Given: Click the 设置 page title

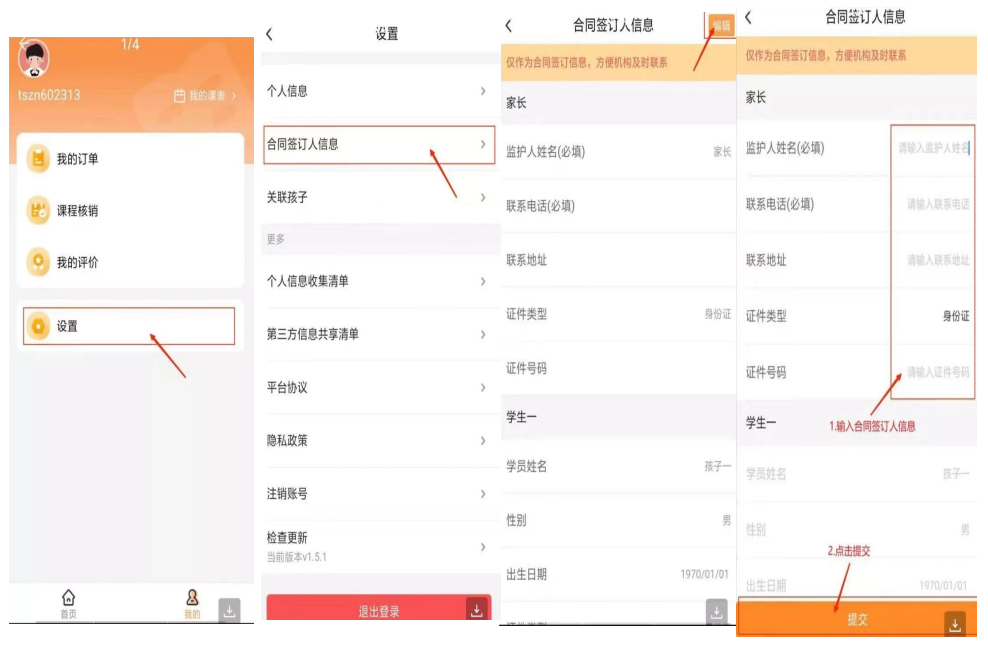Looking at the screenshot, I should [387, 34].
